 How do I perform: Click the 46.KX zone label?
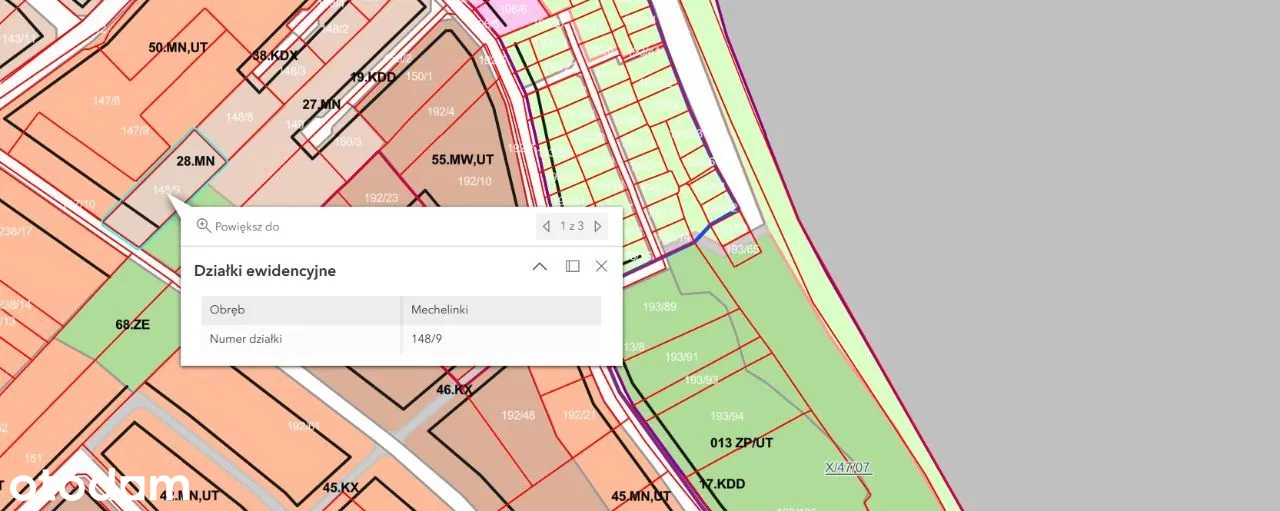pos(454,389)
